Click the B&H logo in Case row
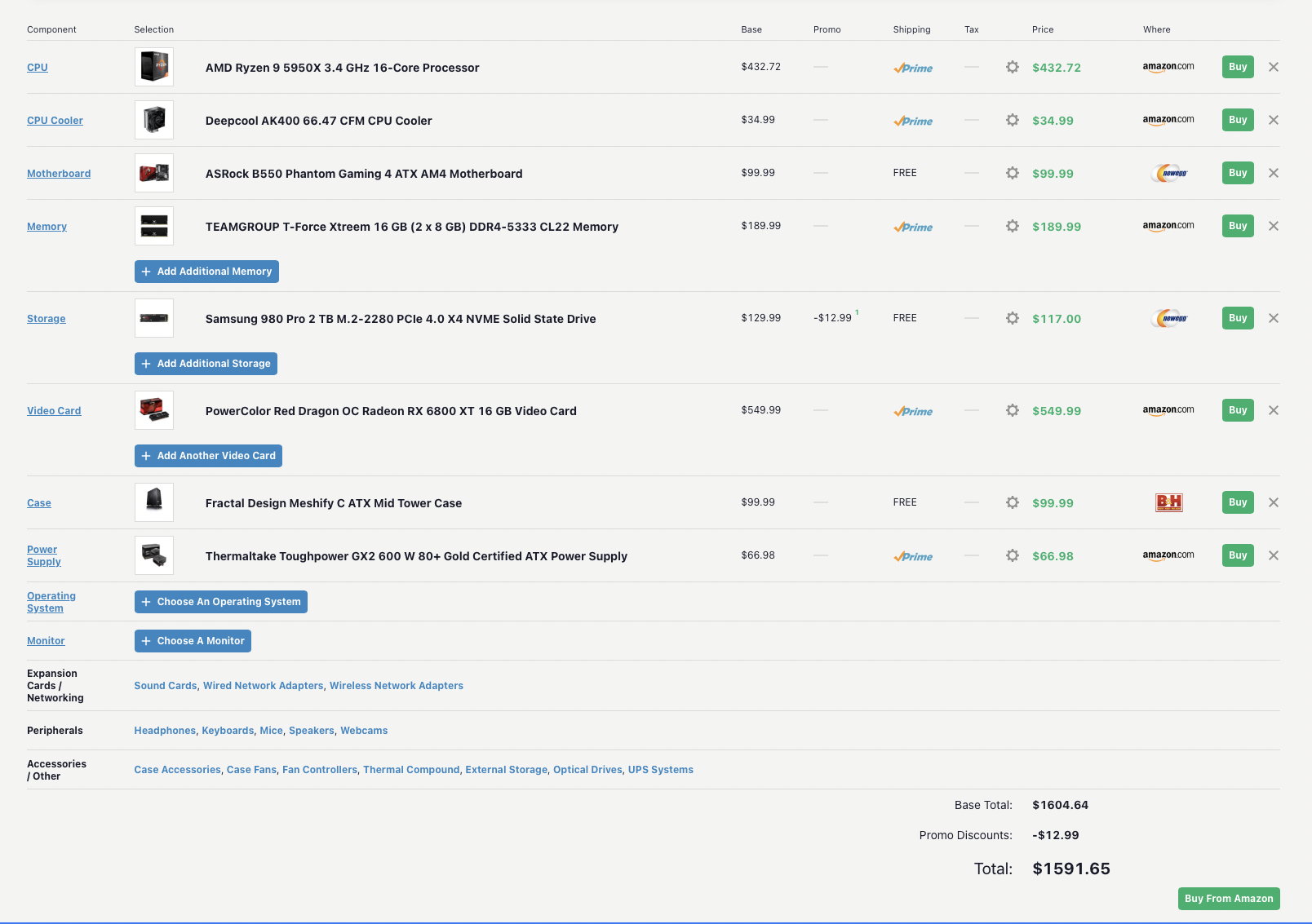The height and width of the screenshot is (924, 1312). click(1169, 502)
